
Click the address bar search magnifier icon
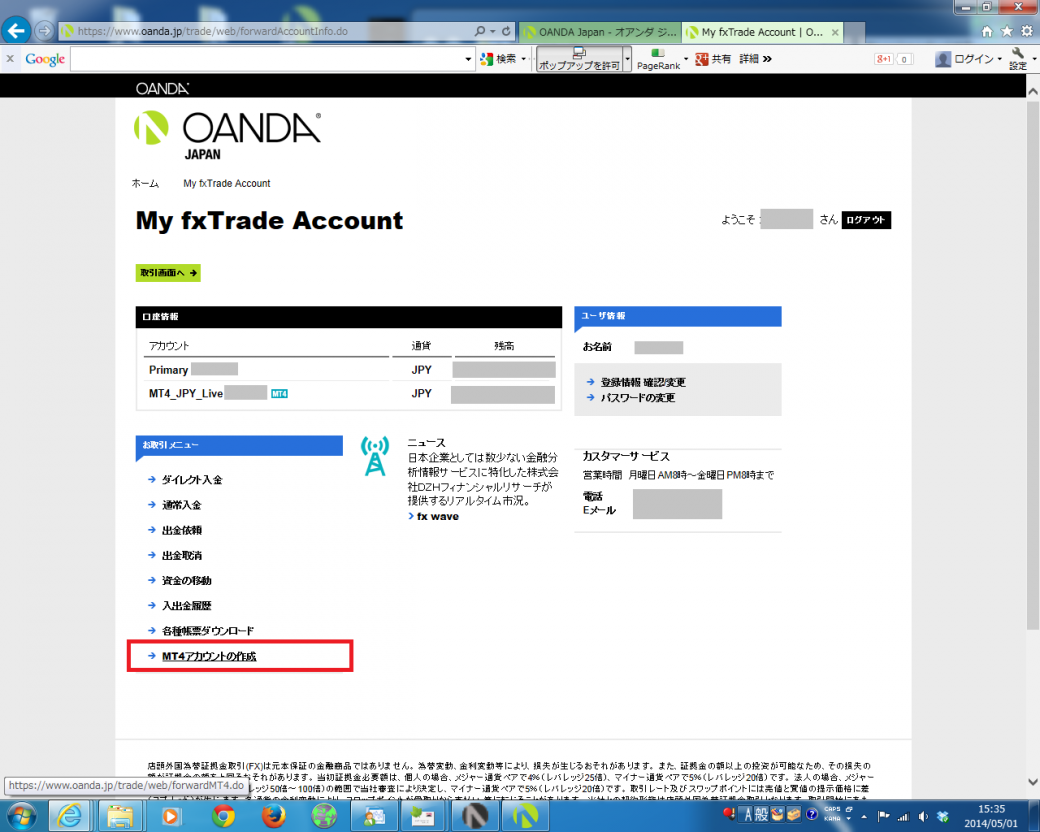[x=480, y=31]
